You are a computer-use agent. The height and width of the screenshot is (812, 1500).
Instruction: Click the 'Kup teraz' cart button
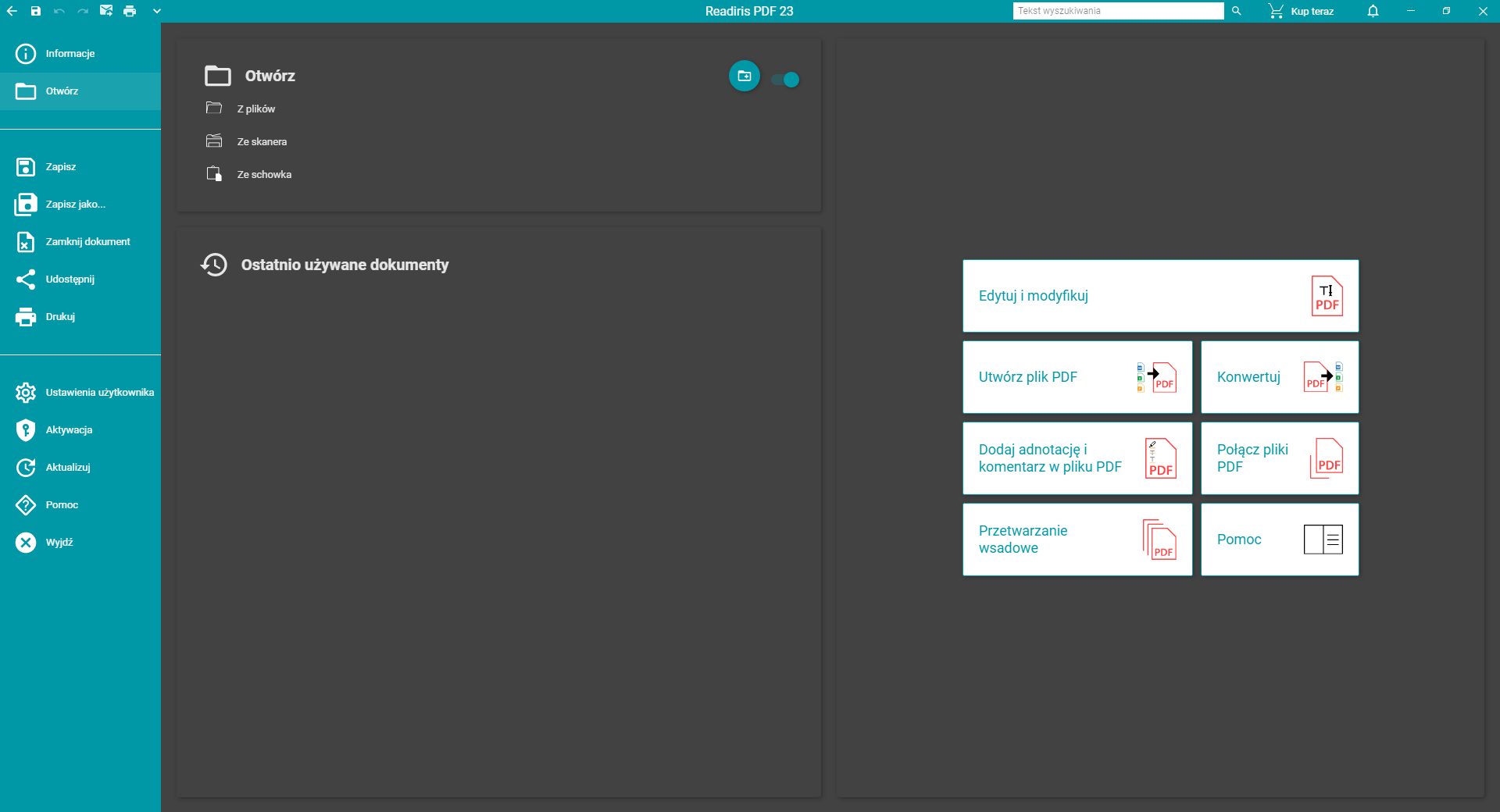click(x=1301, y=11)
